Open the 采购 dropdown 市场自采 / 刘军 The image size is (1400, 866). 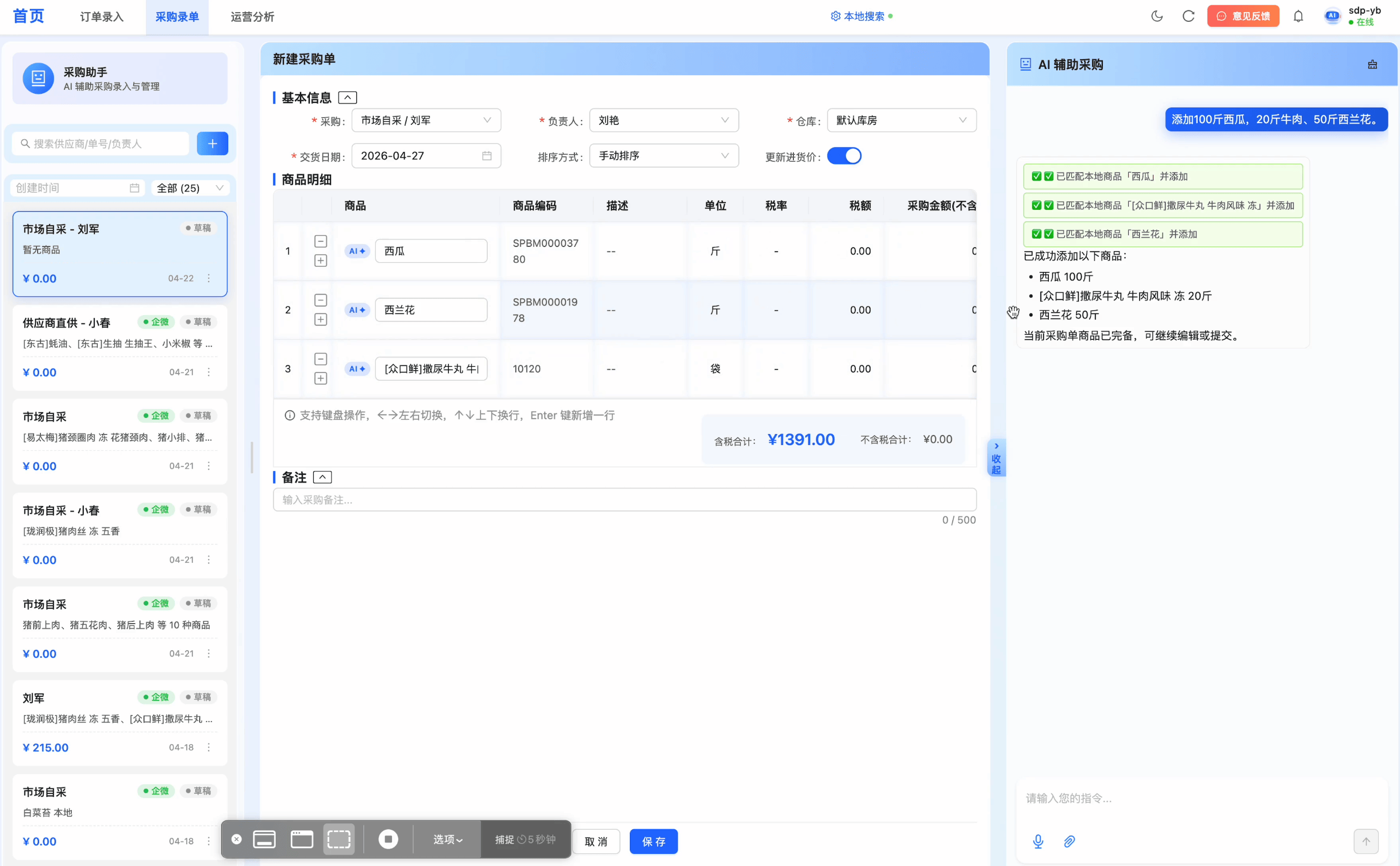pyautogui.click(x=426, y=120)
